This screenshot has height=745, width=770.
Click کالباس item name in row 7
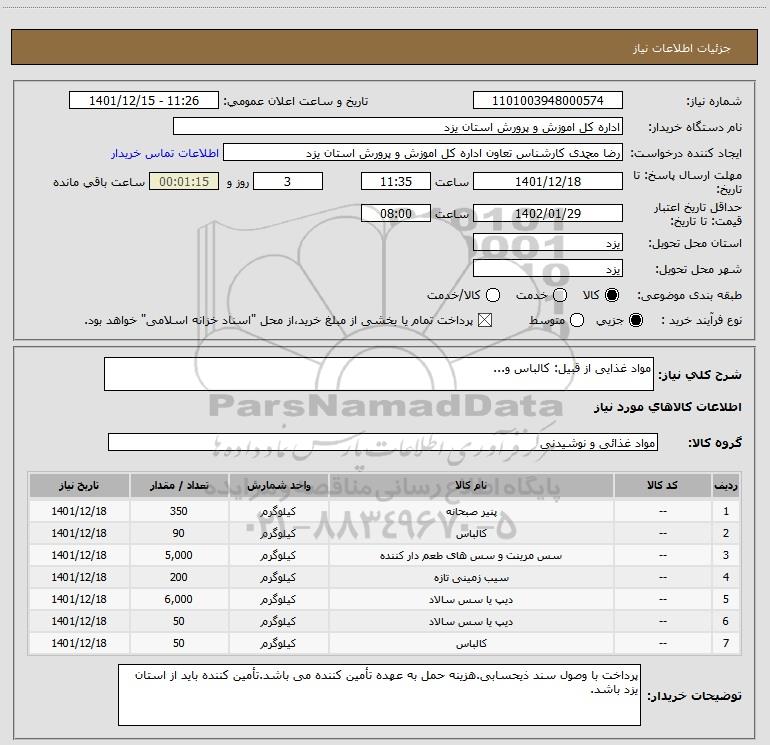471,644
